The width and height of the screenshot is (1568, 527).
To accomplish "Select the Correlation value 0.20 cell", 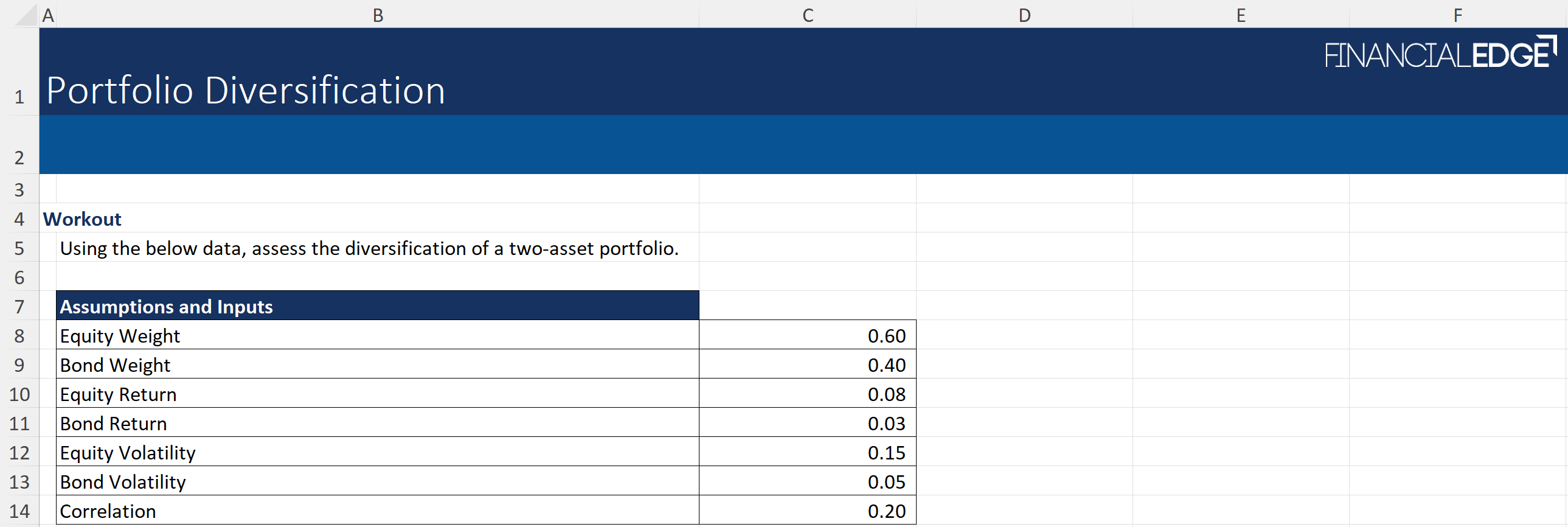I will [x=807, y=511].
